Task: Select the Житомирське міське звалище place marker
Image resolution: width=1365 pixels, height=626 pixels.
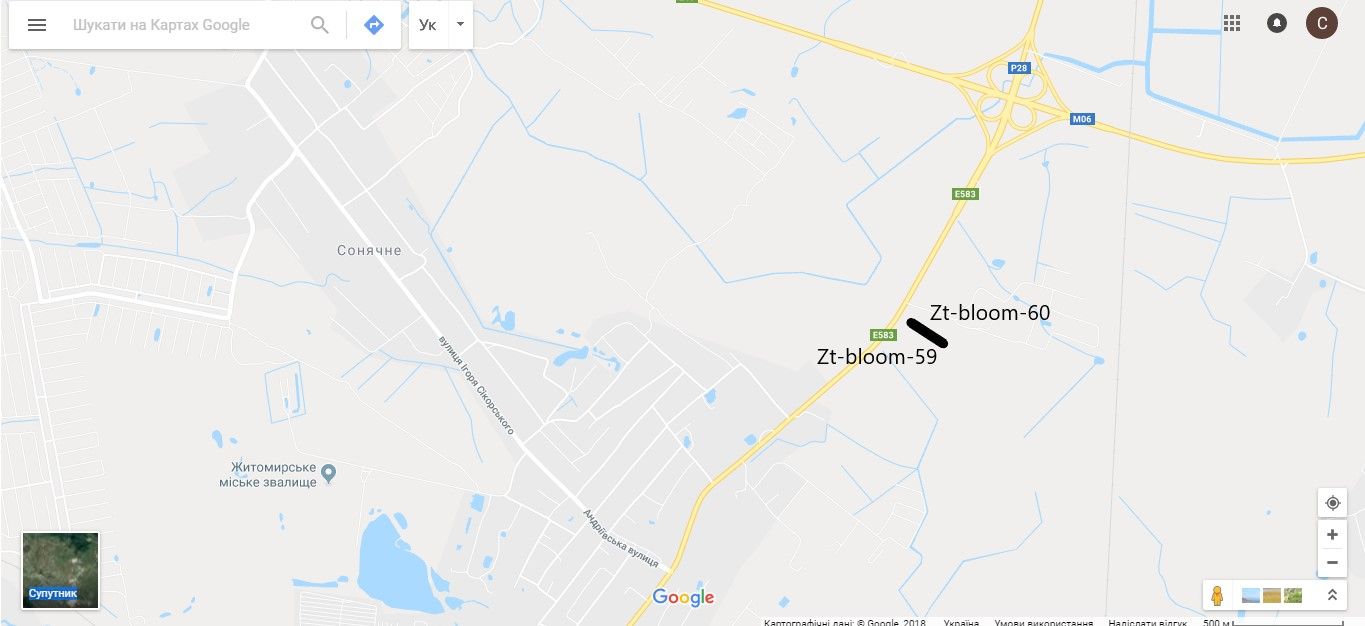Action: click(x=328, y=472)
